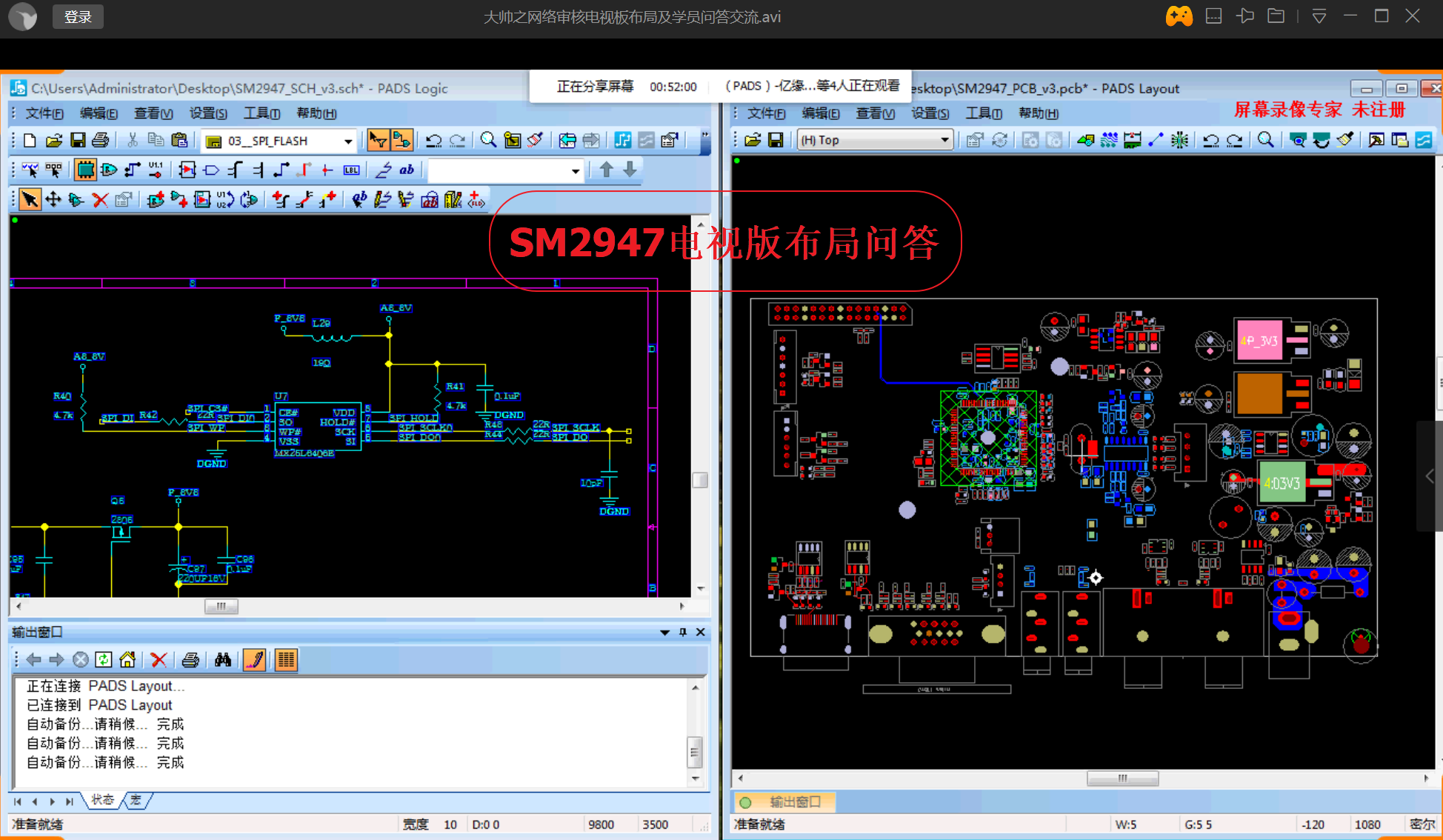The height and width of the screenshot is (840, 1443).
Task: Click the 'ab' Create Text icon in selection toolbar
Action: pos(407,170)
